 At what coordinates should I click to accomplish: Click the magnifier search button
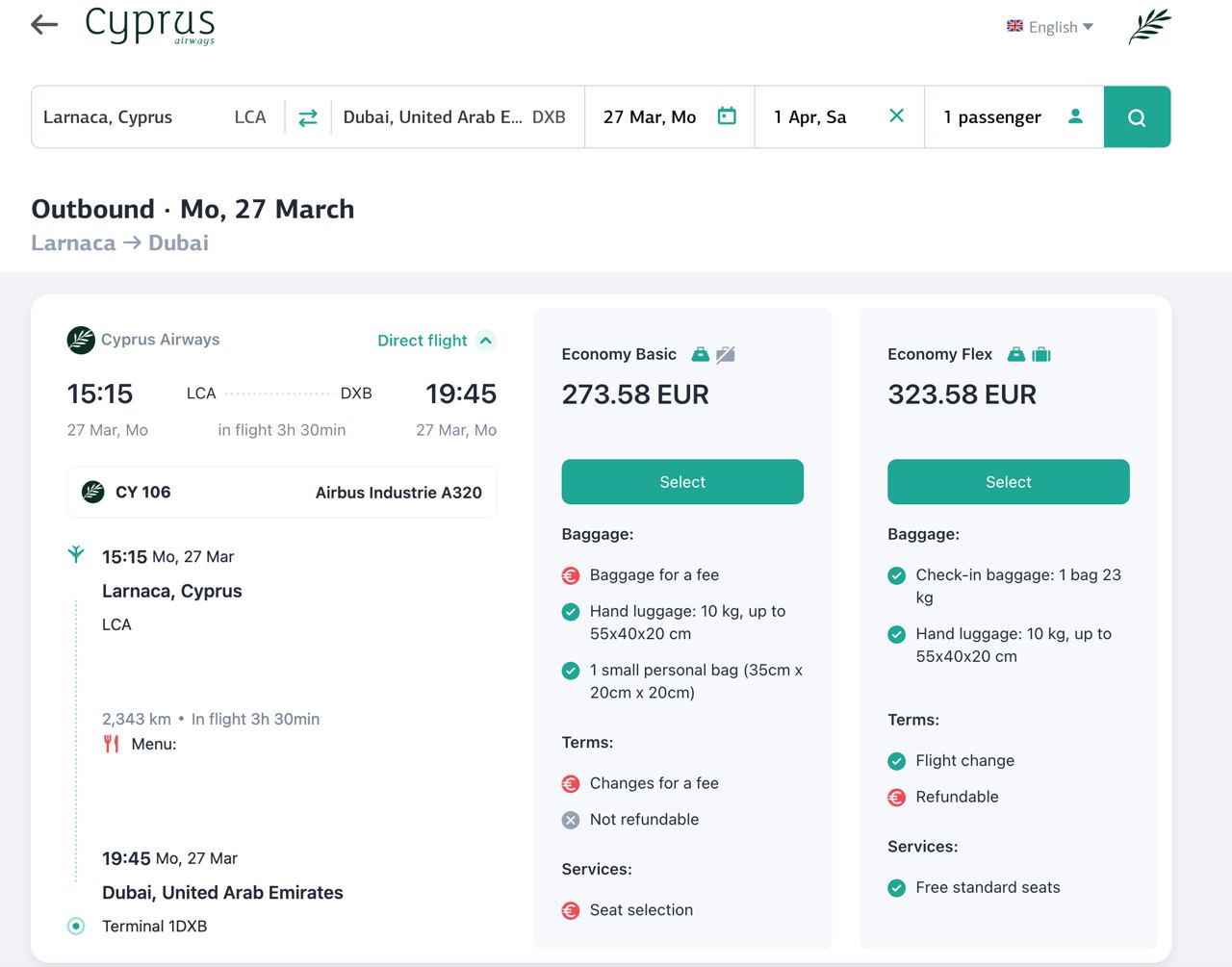[1137, 117]
